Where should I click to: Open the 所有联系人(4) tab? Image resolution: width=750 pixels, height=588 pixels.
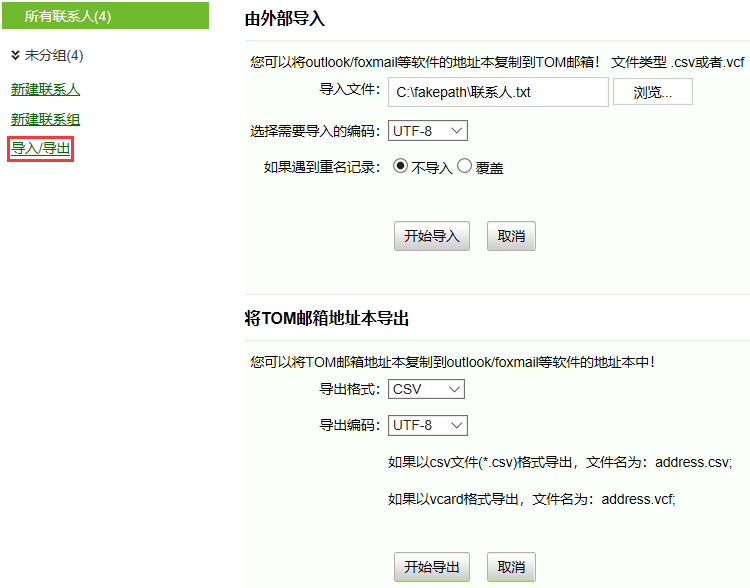coord(105,16)
